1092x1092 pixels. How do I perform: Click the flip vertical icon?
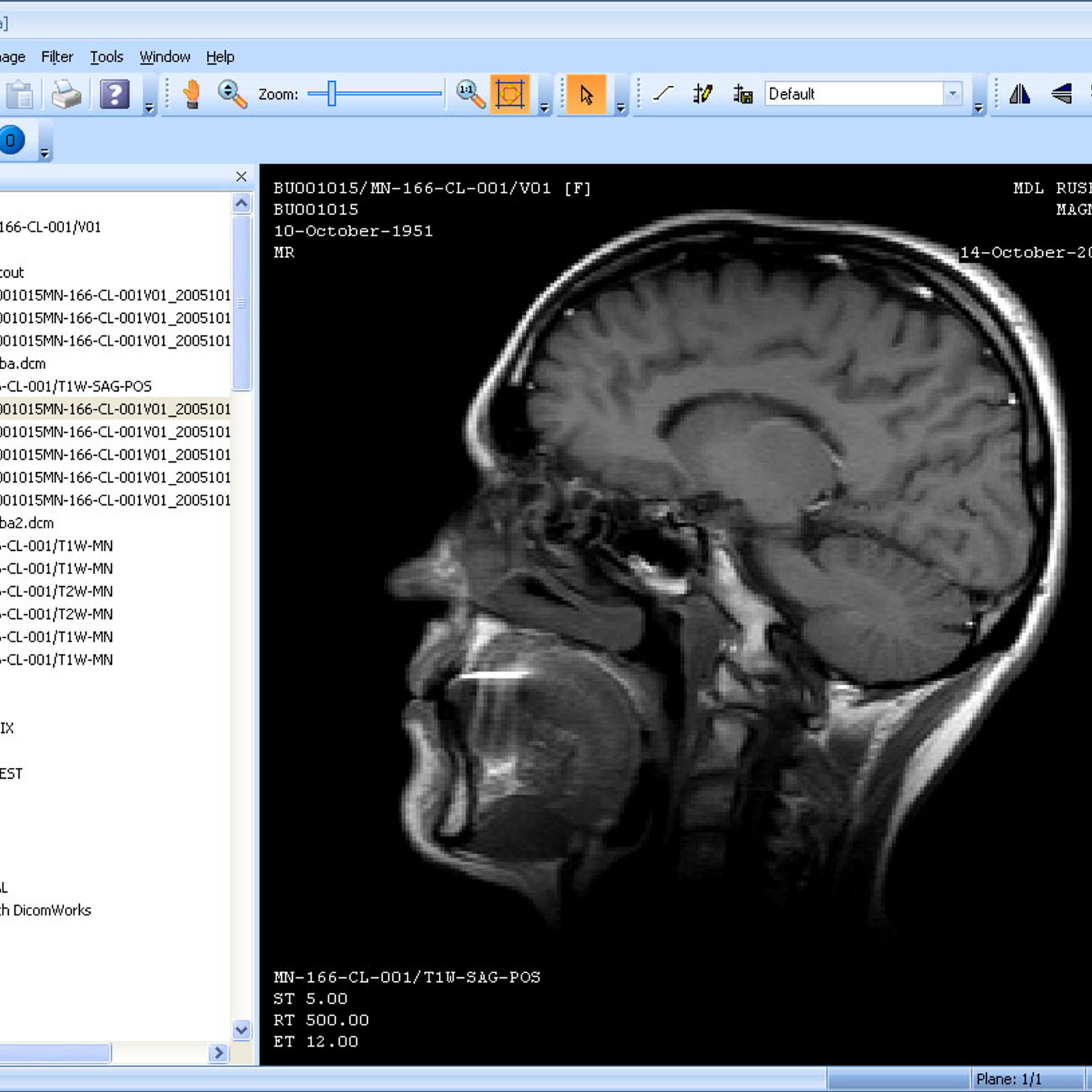(1061, 94)
